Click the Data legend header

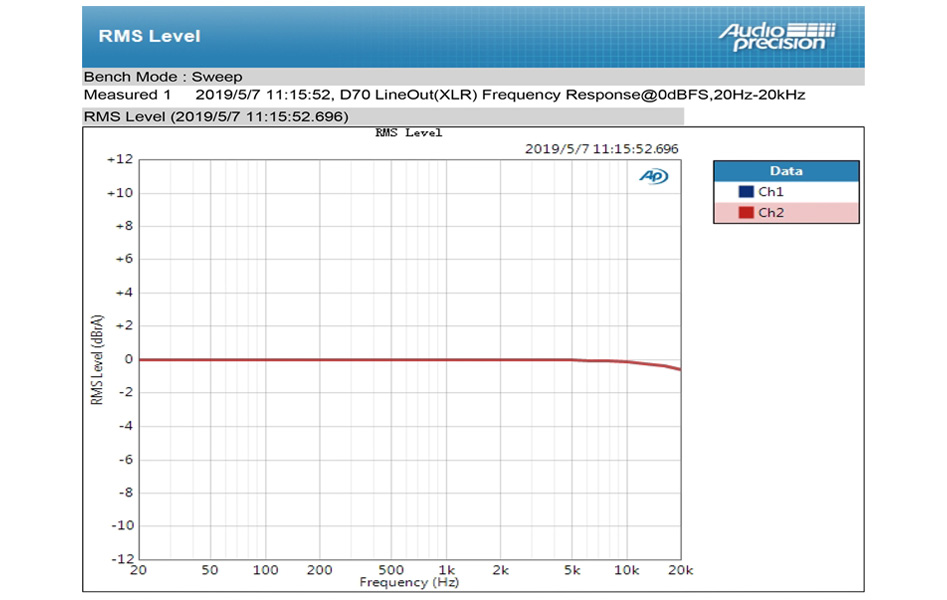(785, 171)
